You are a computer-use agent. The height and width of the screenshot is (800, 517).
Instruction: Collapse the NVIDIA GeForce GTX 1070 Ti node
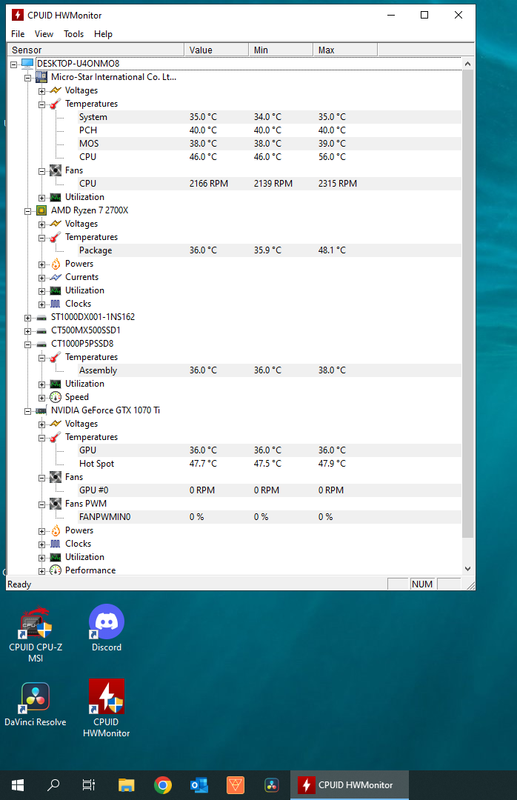[28, 411]
